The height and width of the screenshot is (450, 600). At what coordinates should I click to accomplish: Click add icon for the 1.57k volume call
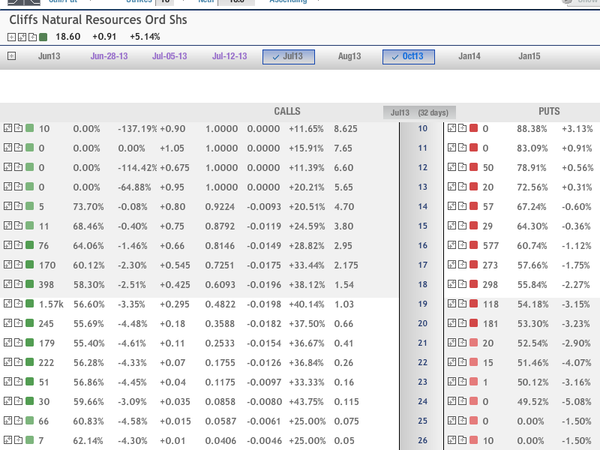point(18,304)
